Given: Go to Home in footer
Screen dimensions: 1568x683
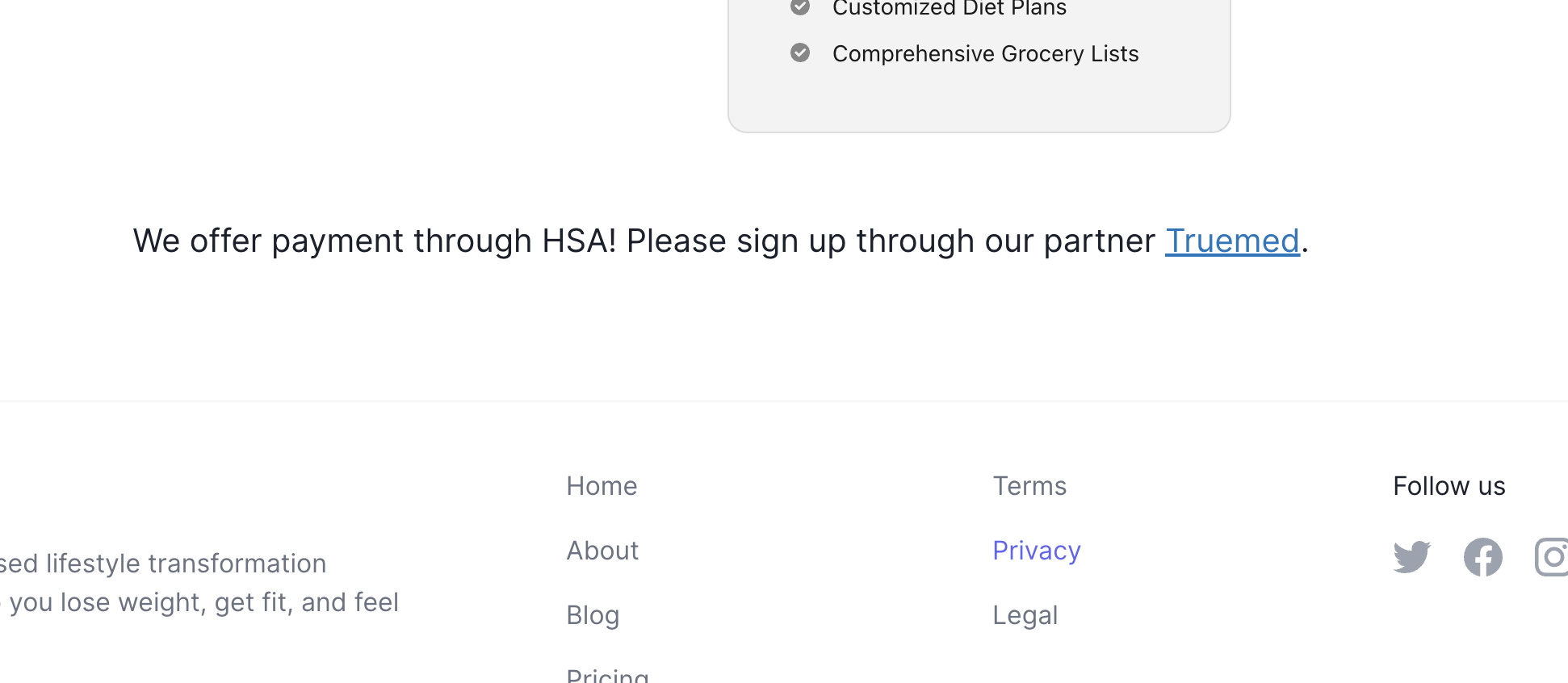Looking at the screenshot, I should point(602,486).
